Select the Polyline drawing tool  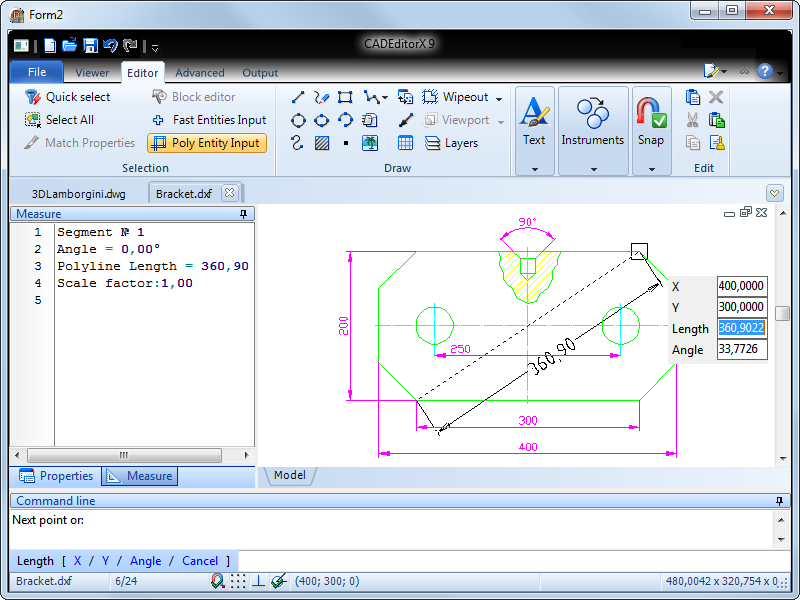pyautogui.click(x=371, y=97)
